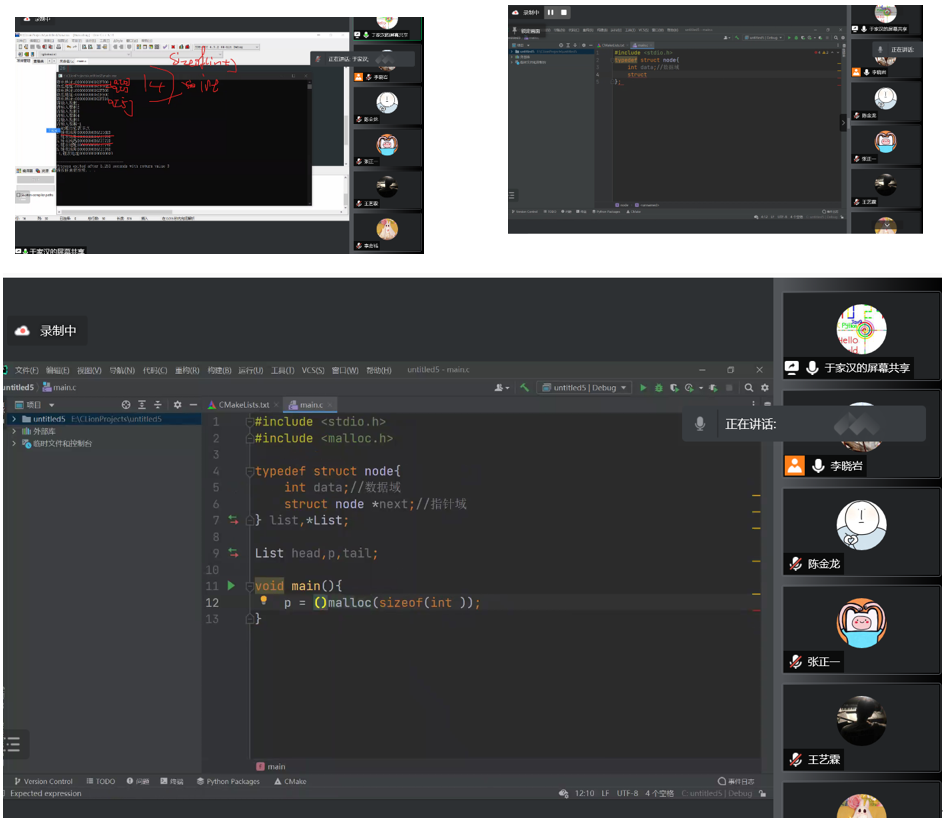This screenshot has height=822, width=943.
Task: Open the Python Packages tool window
Action: coord(228,781)
